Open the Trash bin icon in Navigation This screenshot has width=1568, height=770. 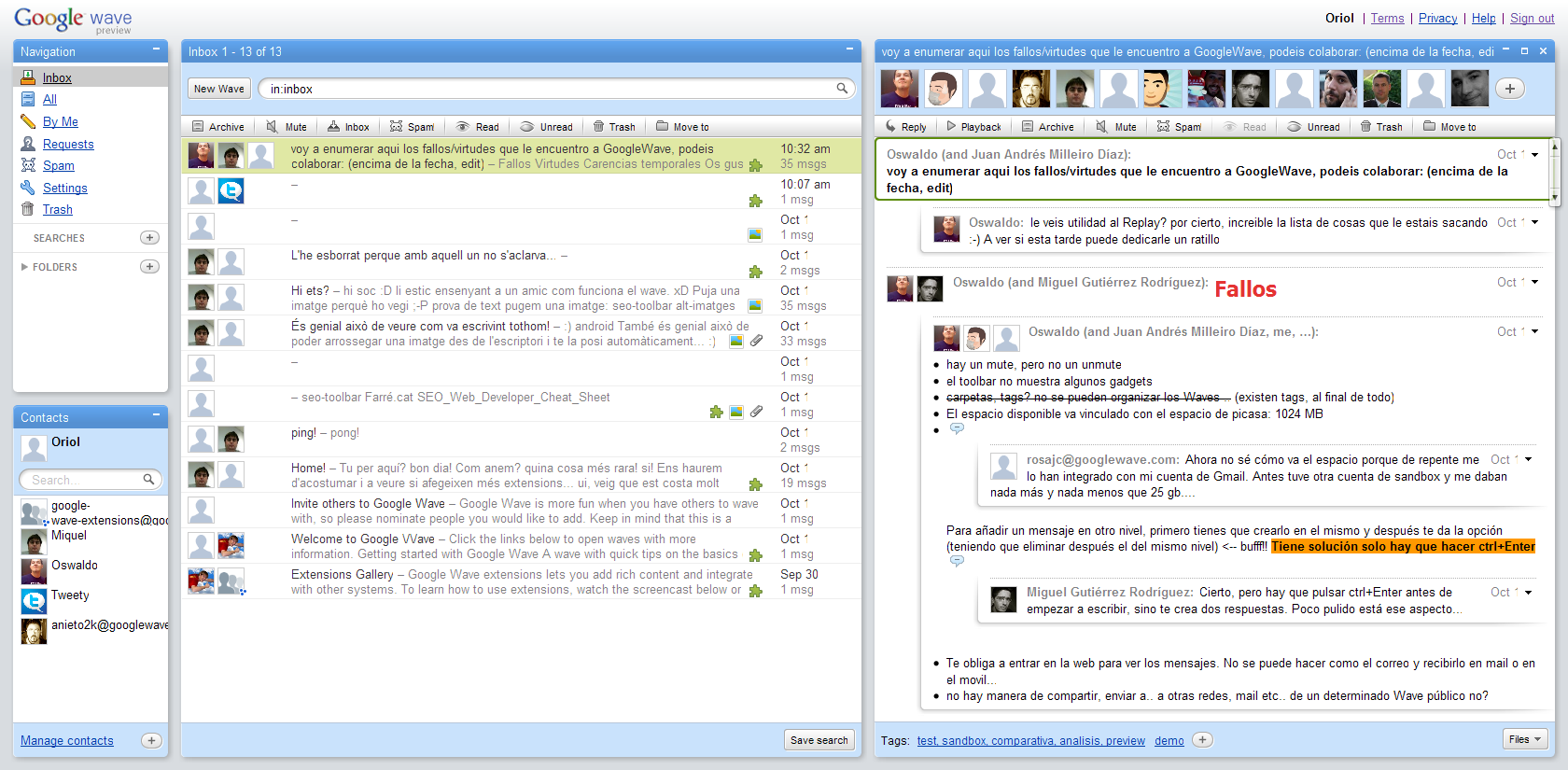28,209
